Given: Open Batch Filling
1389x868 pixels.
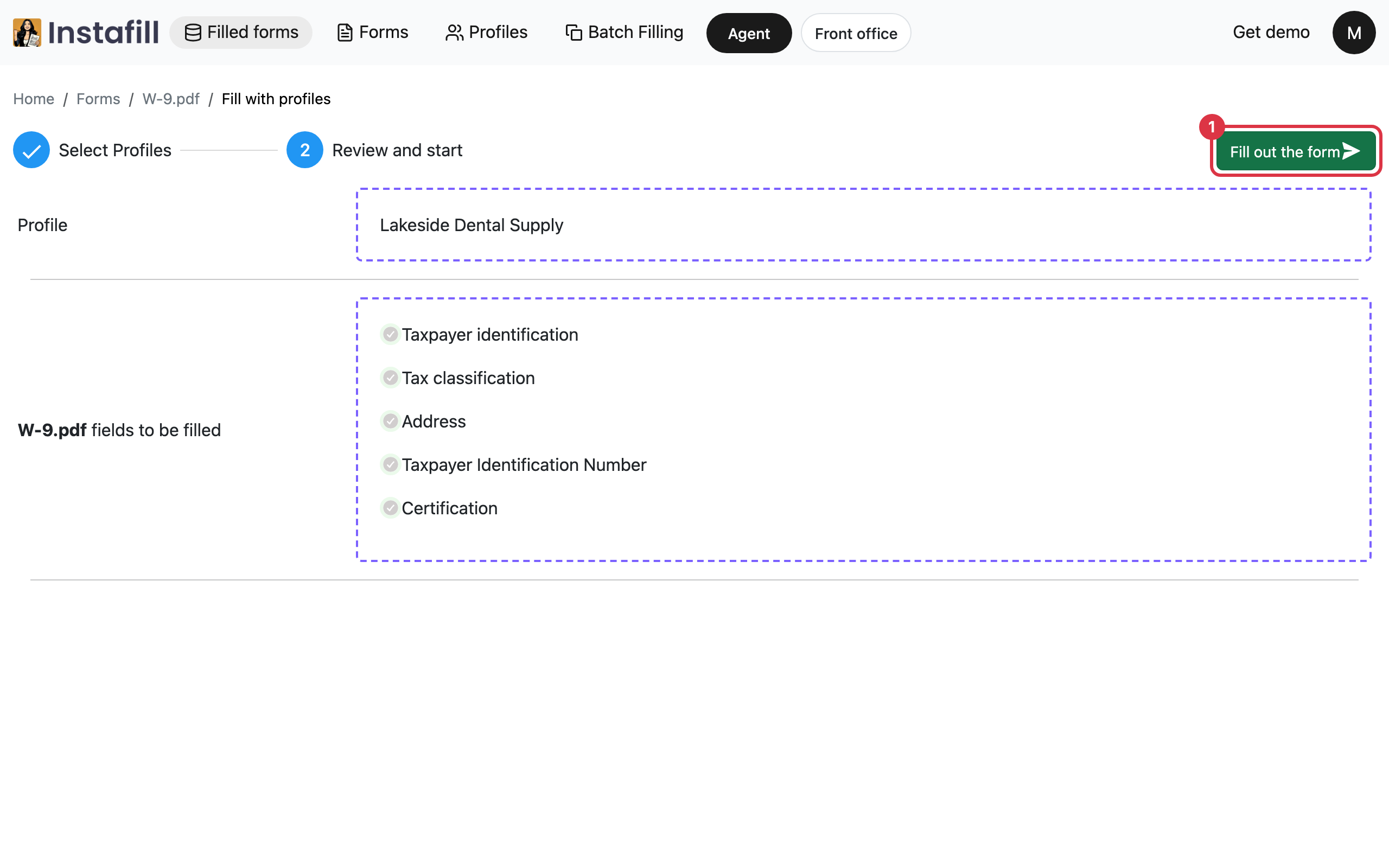Looking at the screenshot, I should click(x=625, y=32).
